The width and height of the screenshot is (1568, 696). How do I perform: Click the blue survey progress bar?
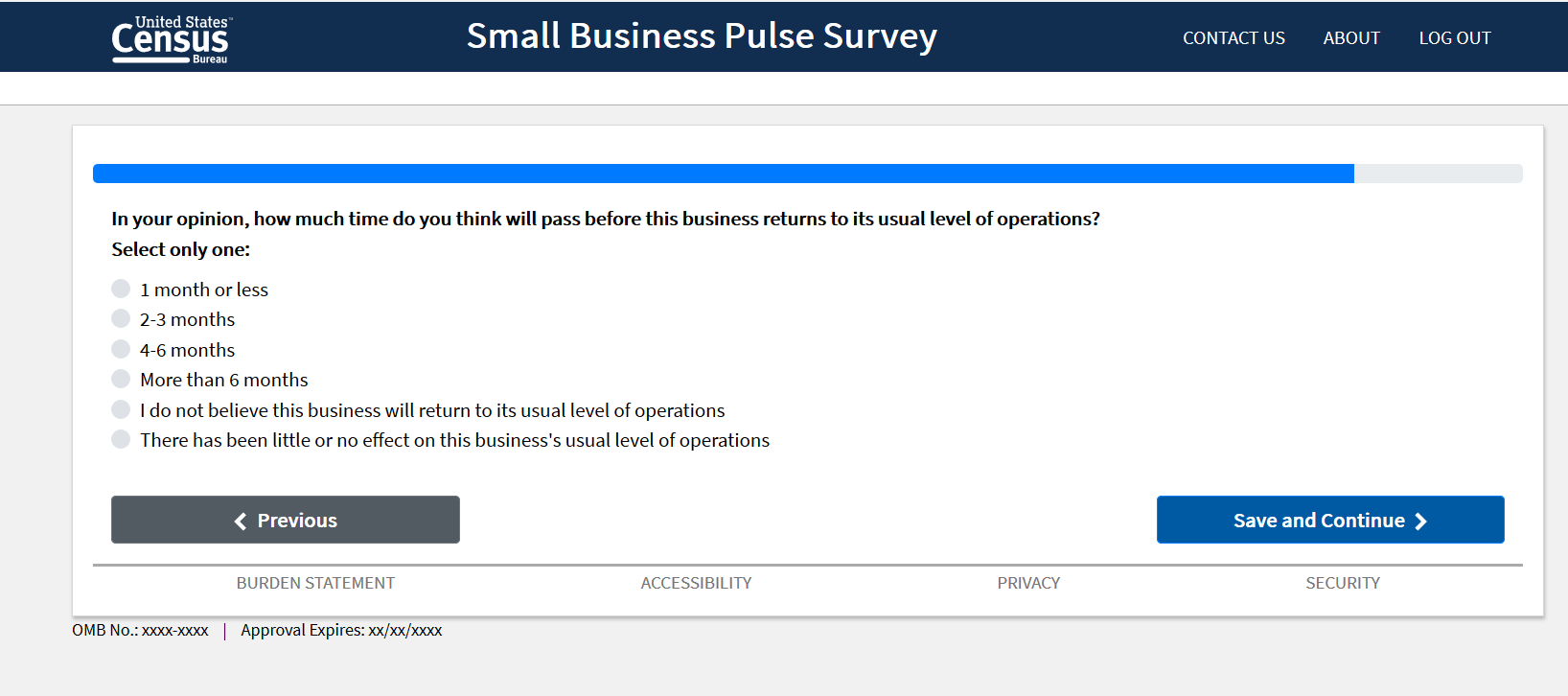click(723, 174)
